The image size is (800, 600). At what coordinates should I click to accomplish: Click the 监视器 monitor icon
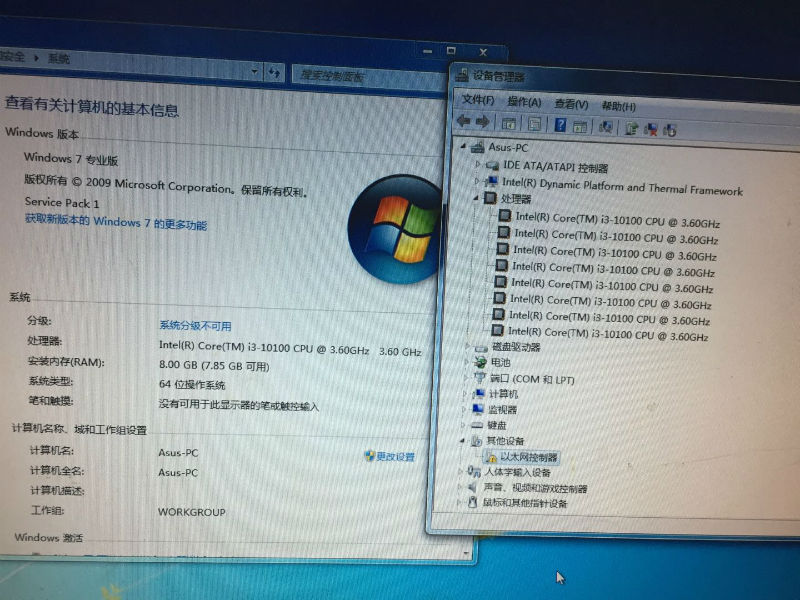[x=478, y=409]
